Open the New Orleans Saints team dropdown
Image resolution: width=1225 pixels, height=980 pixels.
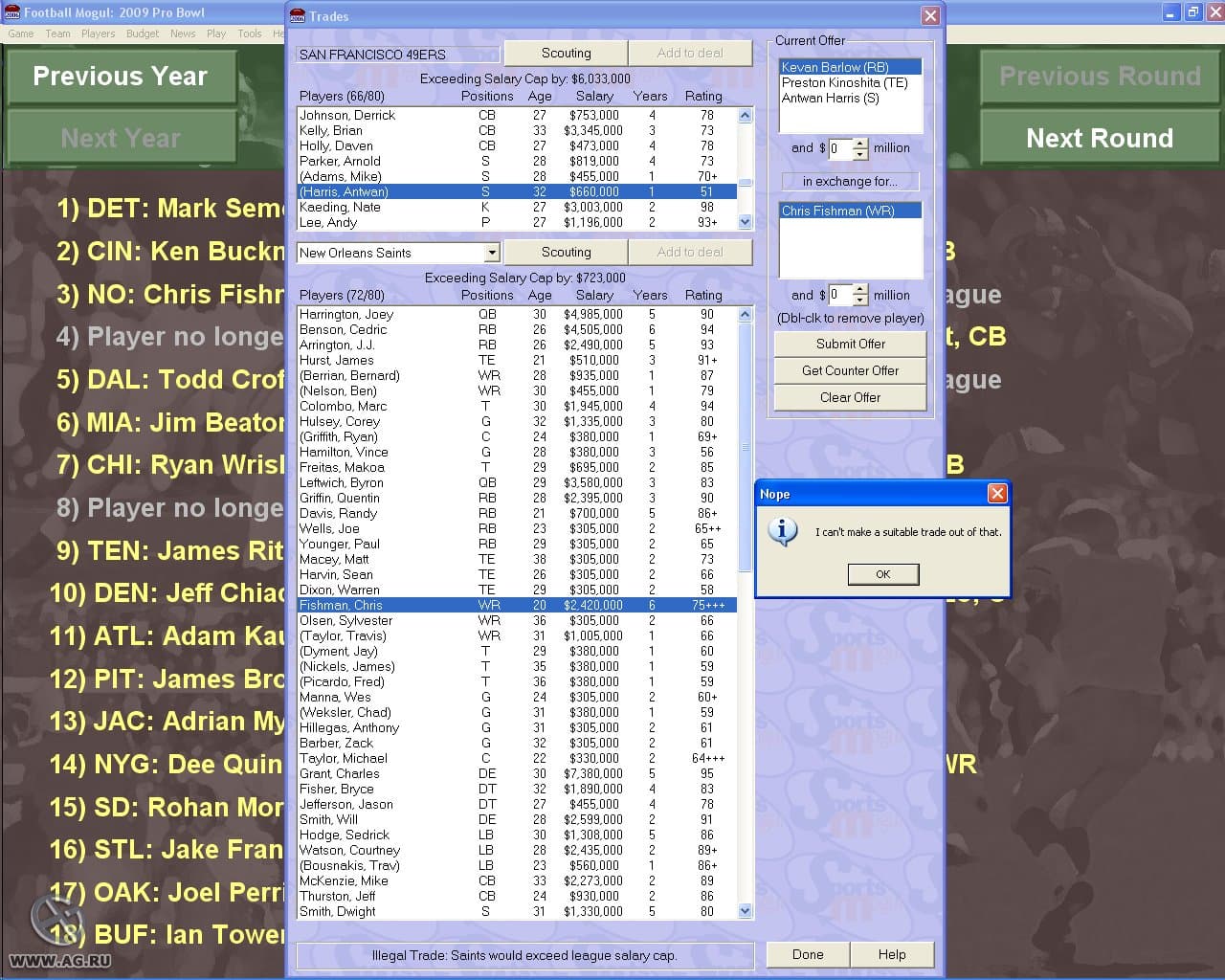[x=491, y=253]
